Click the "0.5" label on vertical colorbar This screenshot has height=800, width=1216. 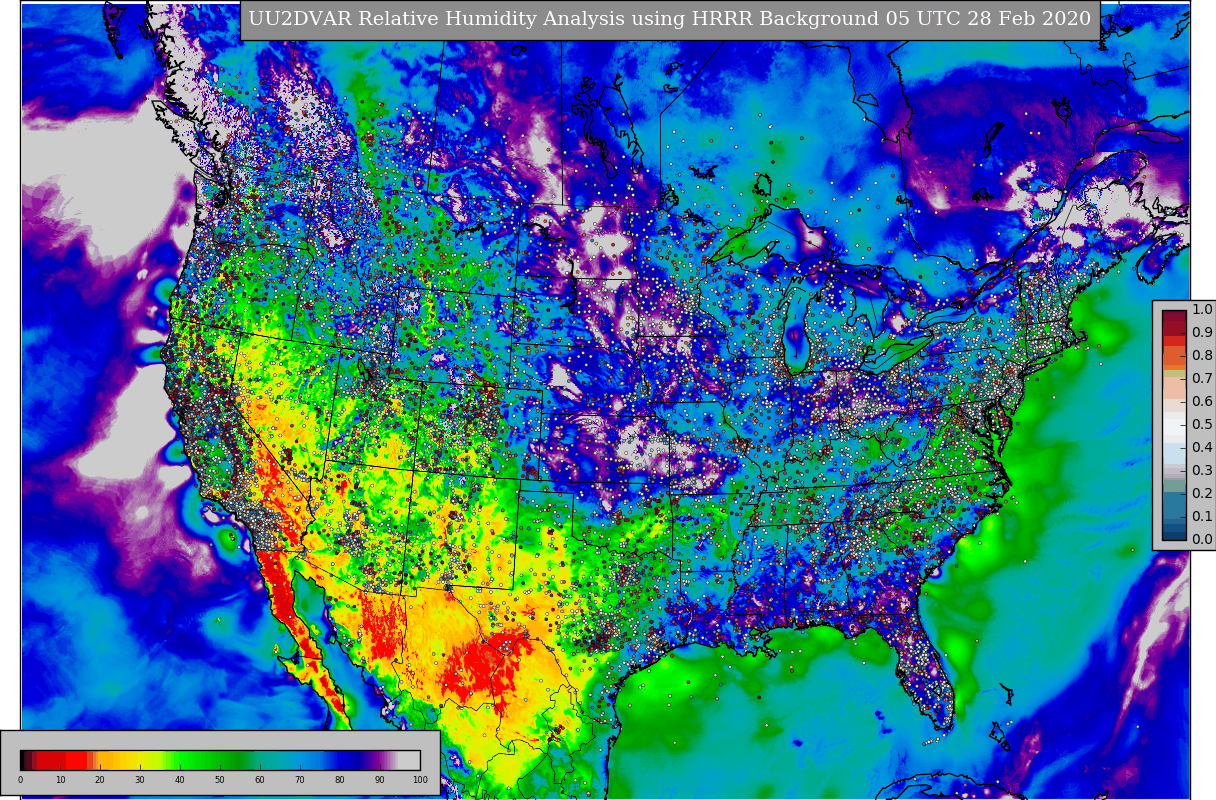[1202, 424]
